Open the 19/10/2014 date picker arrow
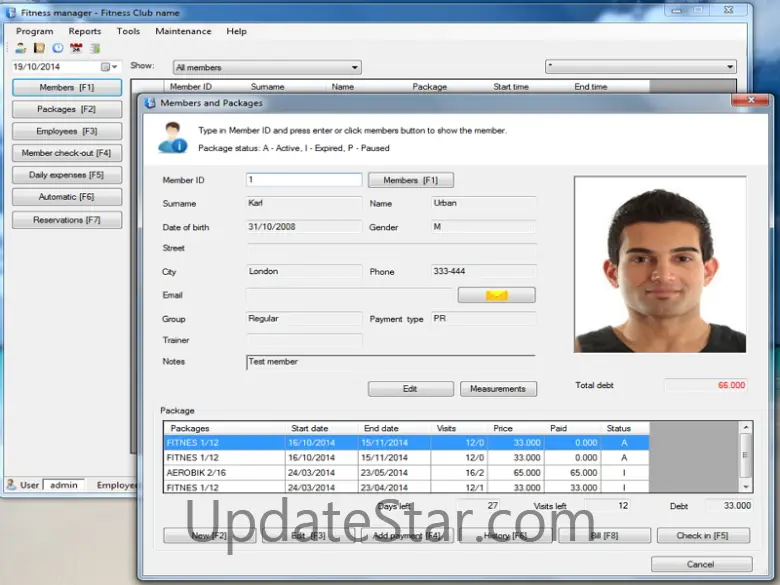Image resolution: width=780 pixels, height=585 pixels. (115, 67)
